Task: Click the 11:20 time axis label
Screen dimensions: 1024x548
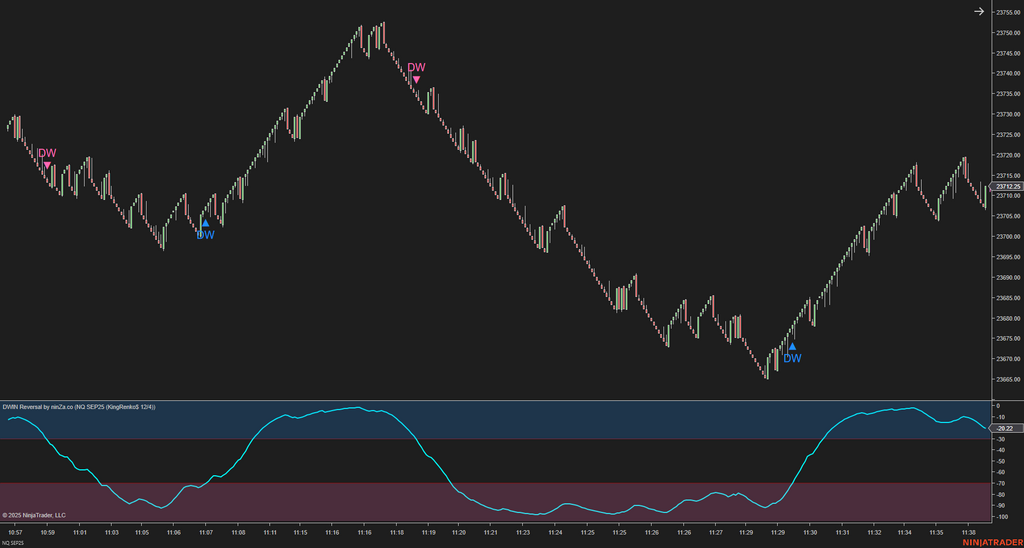Action: [x=458, y=534]
